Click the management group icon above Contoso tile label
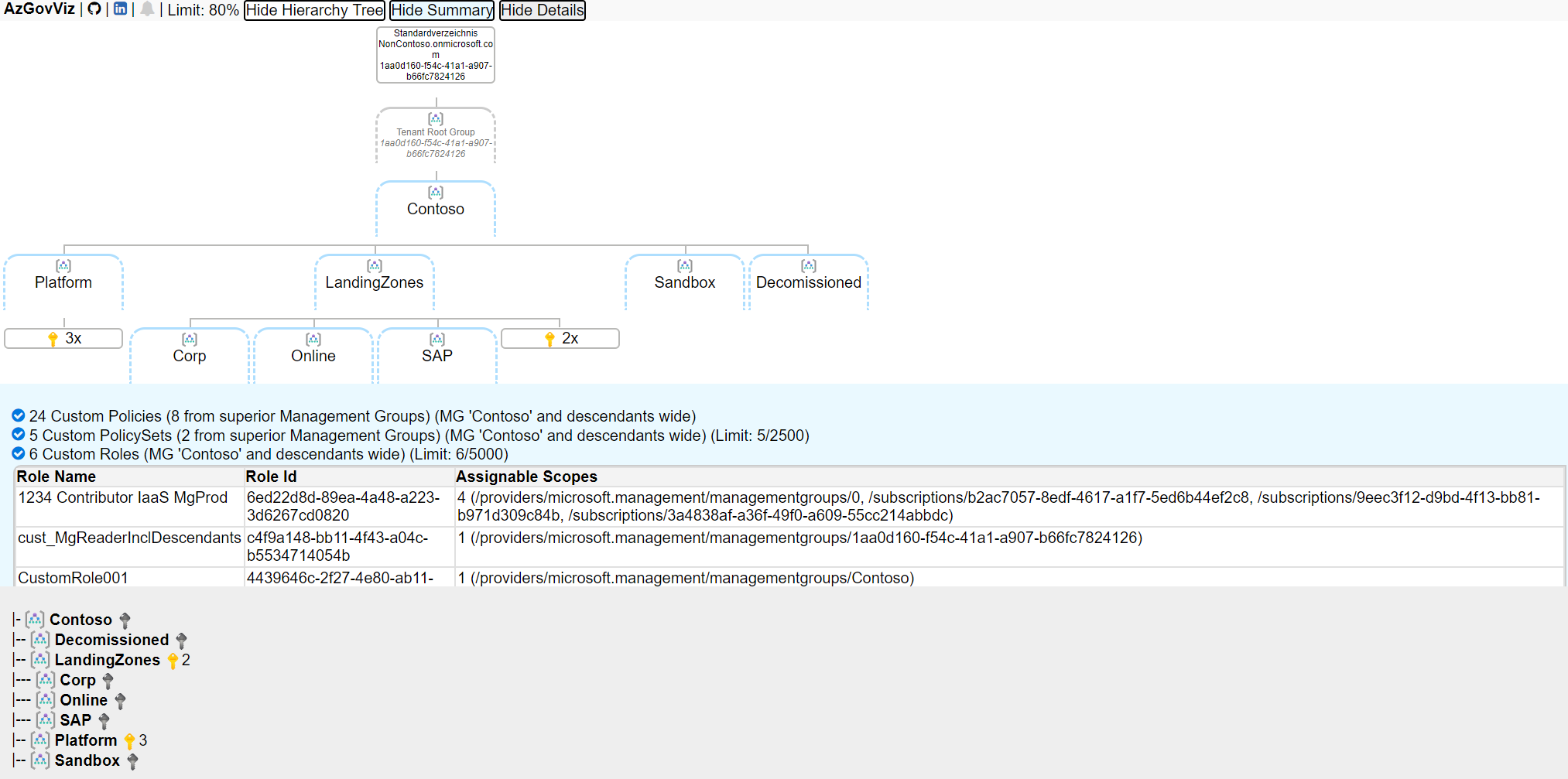Screen dimensions: 1568x779 tap(436, 193)
